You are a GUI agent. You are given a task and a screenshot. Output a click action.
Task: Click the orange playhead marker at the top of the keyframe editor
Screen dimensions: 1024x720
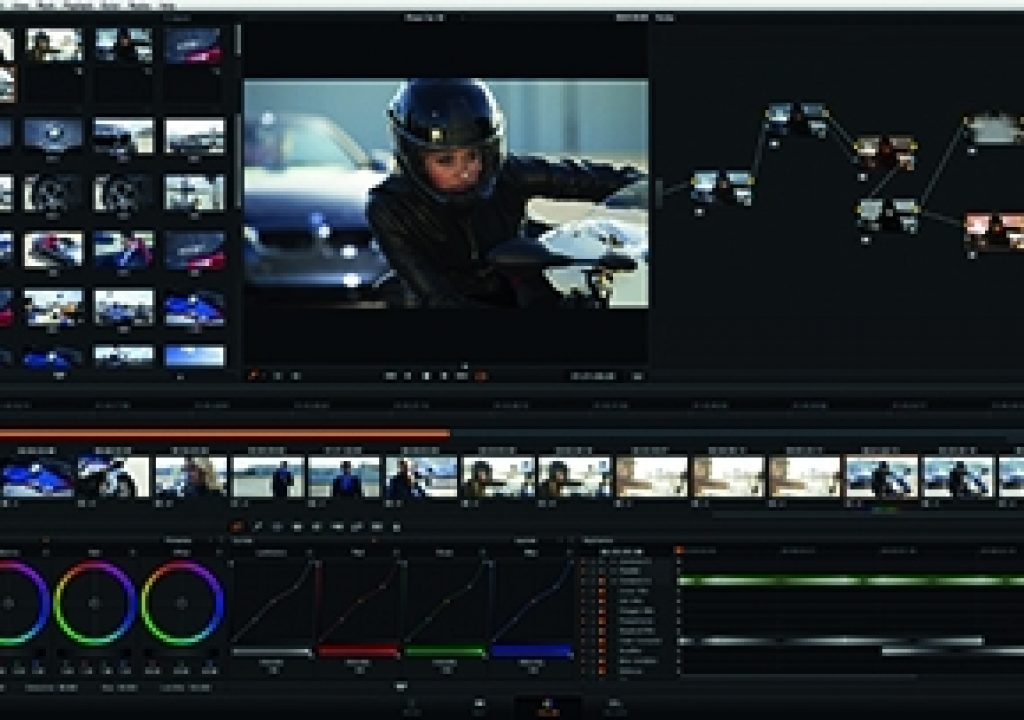tap(679, 551)
